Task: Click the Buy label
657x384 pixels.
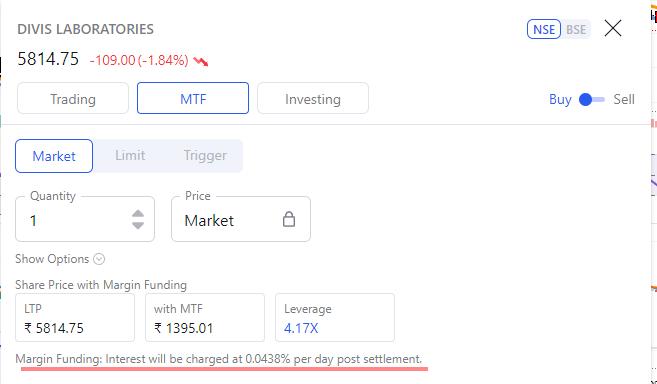Action: click(560, 99)
